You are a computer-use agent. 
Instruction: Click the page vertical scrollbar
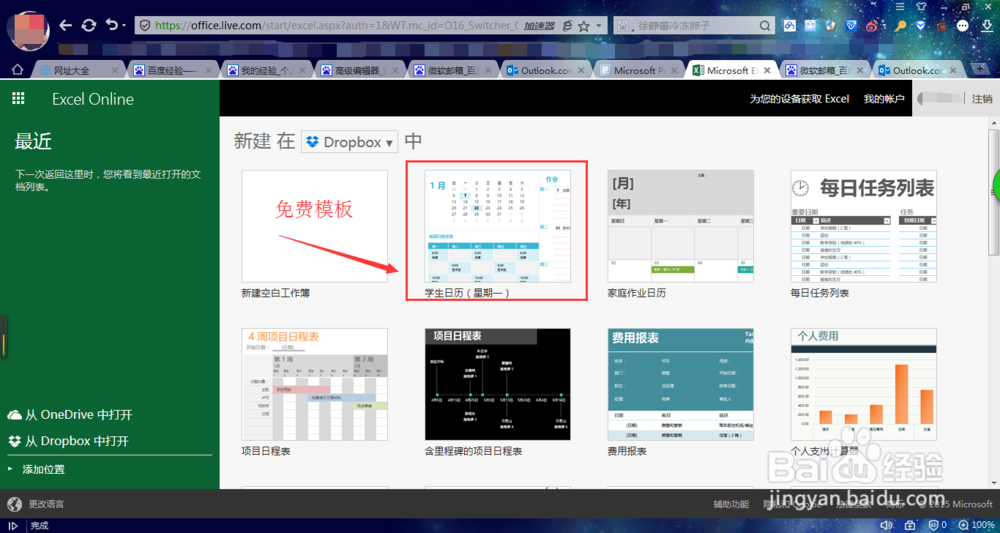pos(994,191)
